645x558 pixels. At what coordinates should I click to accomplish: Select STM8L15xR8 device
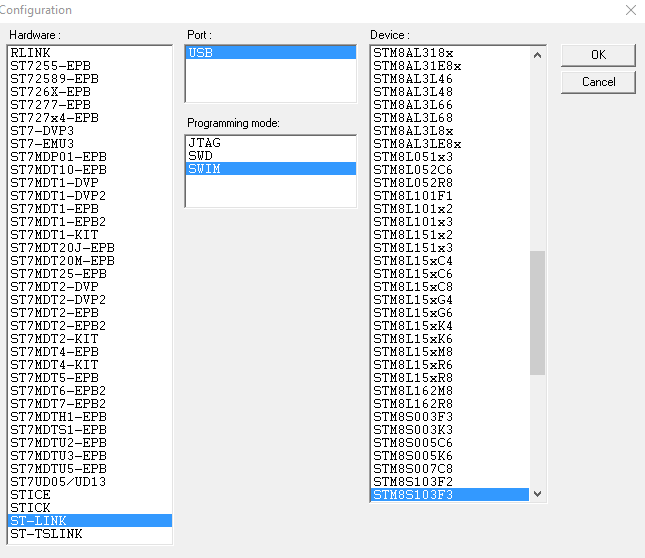450,378
